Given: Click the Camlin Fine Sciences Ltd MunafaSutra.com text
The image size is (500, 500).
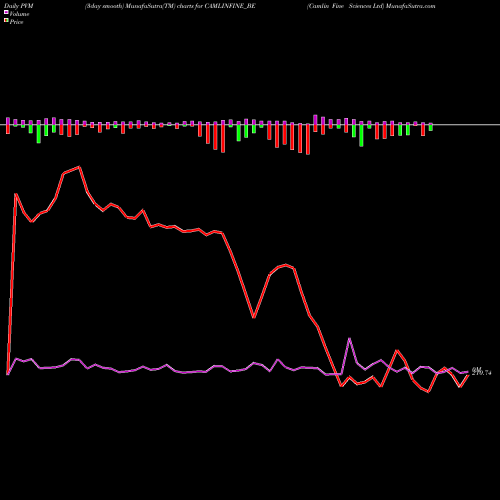Looking at the screenshot, I should [371, 6].
